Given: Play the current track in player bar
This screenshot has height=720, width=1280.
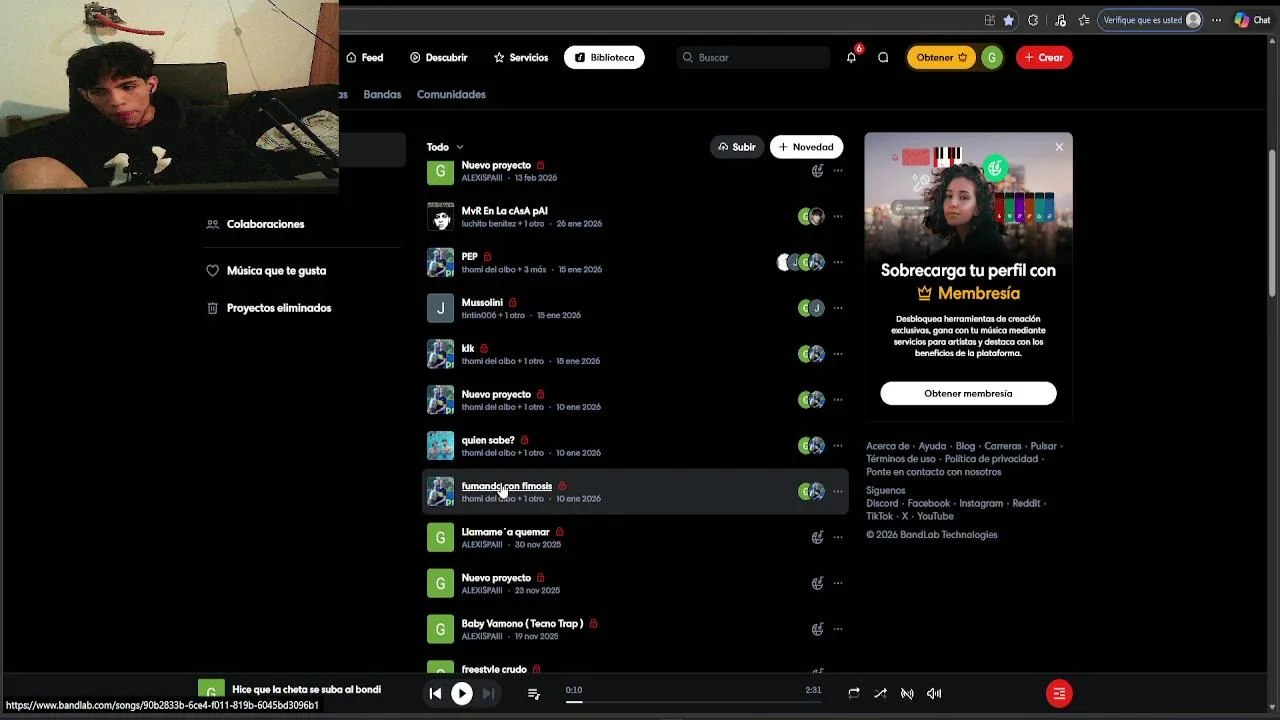Looking at the screenshot, I should pos(462,693).
